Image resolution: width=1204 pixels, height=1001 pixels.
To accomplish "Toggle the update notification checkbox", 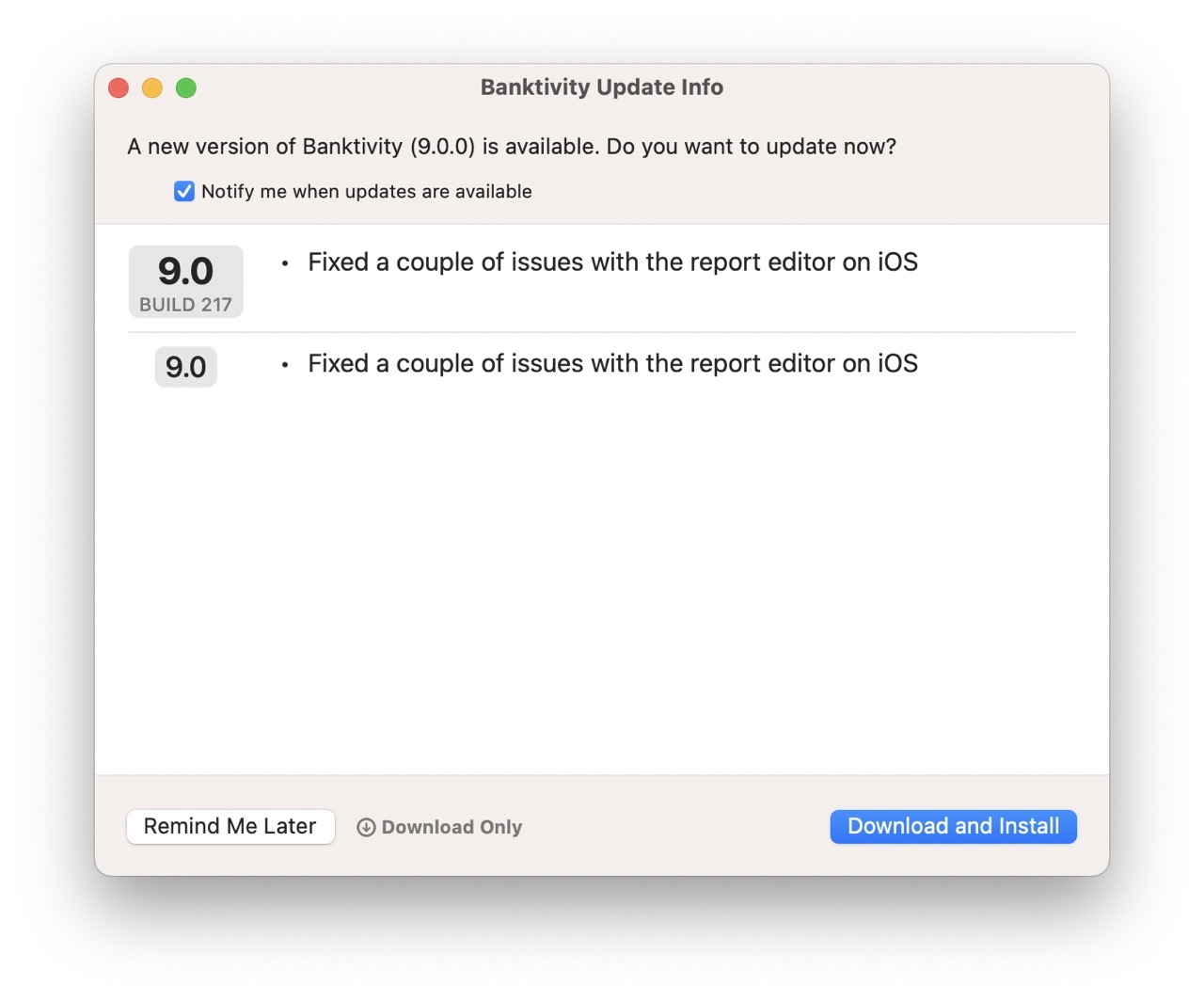I will 184,191.
